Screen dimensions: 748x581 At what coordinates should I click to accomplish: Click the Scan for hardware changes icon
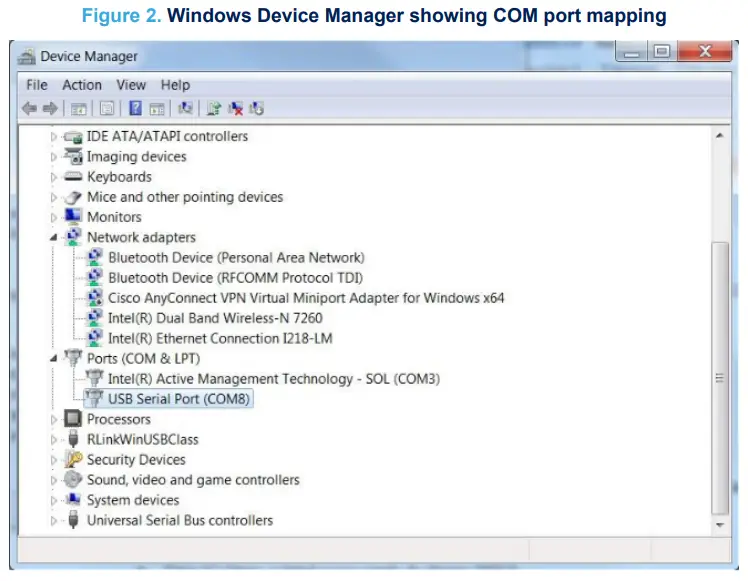(185, 108)
